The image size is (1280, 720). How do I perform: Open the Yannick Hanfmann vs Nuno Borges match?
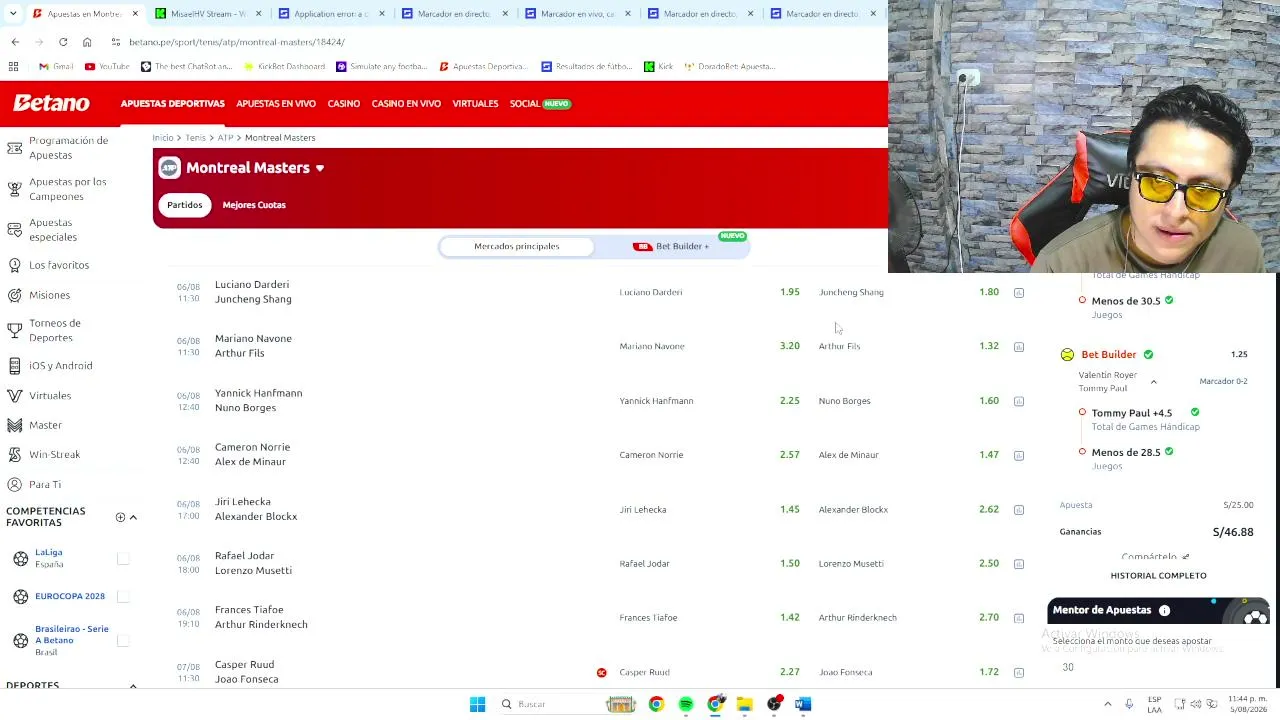(x=258, y=400)
